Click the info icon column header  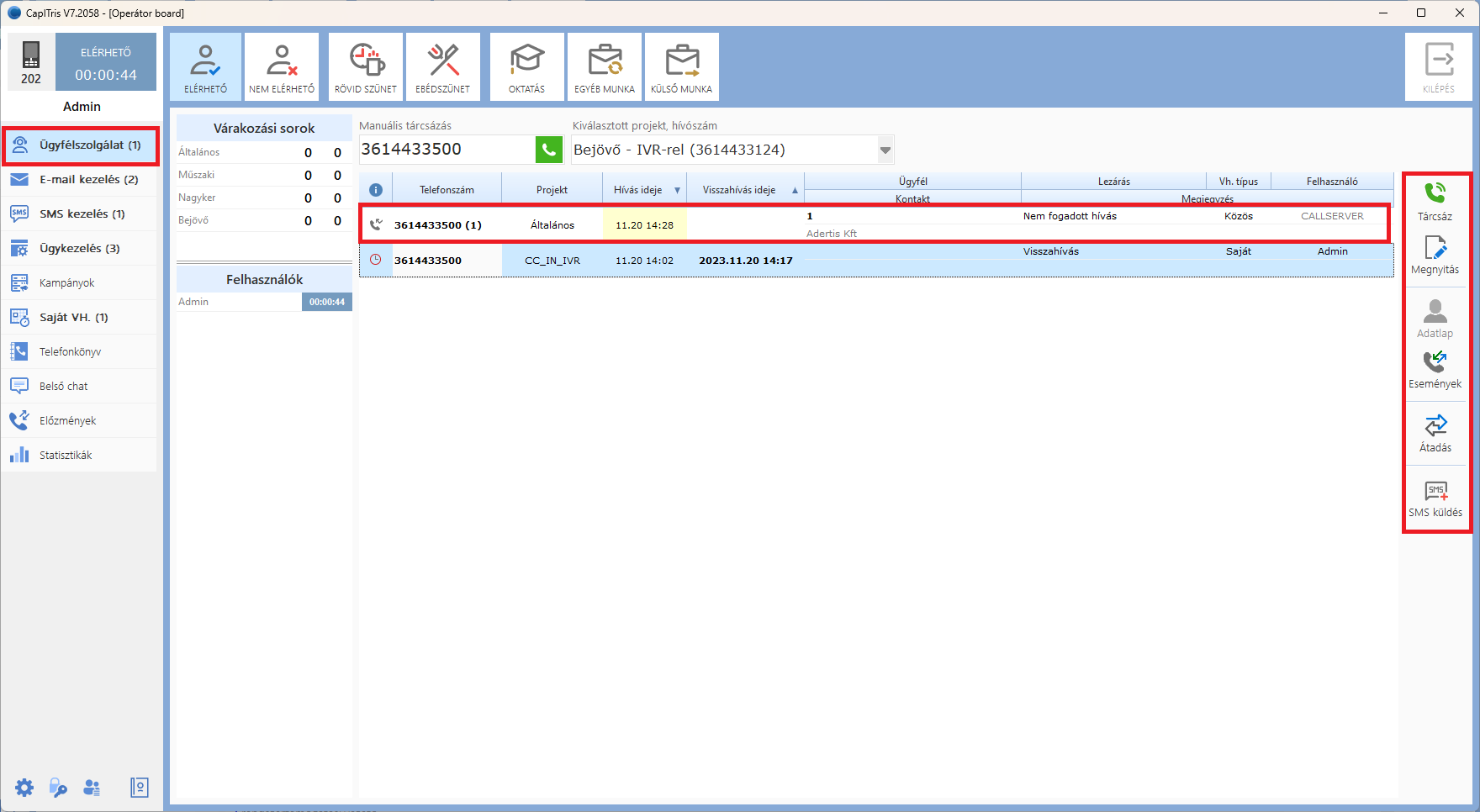click(x=376, y=190)
